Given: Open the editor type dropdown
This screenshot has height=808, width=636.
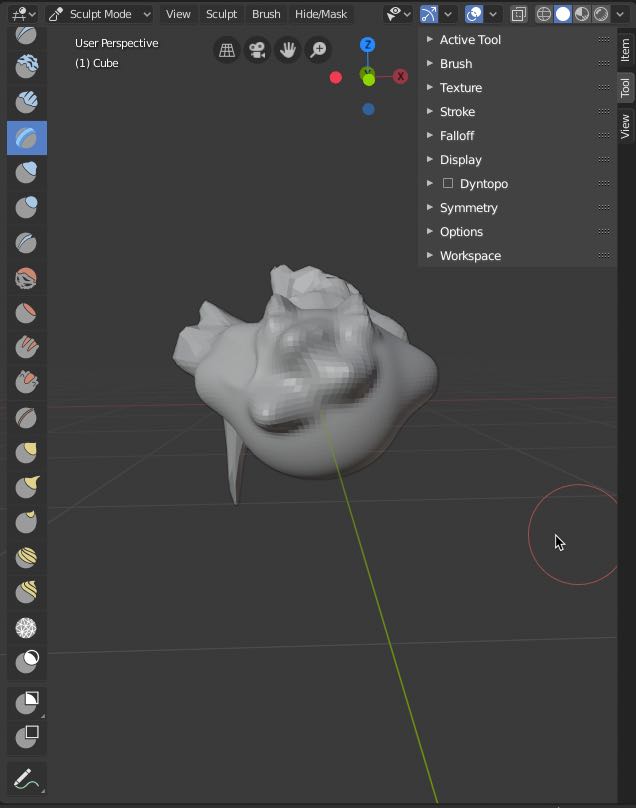Looking at the screenshot, I should pos(24,14).
